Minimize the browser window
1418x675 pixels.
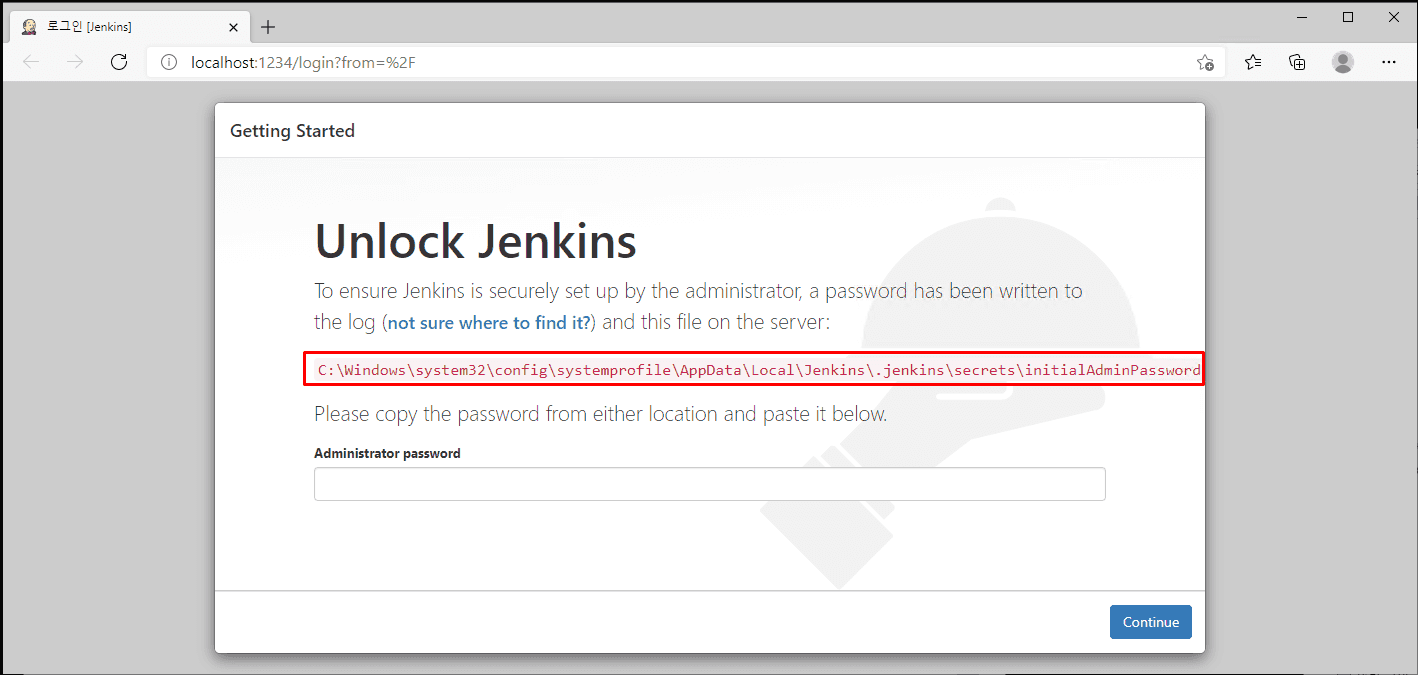point(1302,17)
